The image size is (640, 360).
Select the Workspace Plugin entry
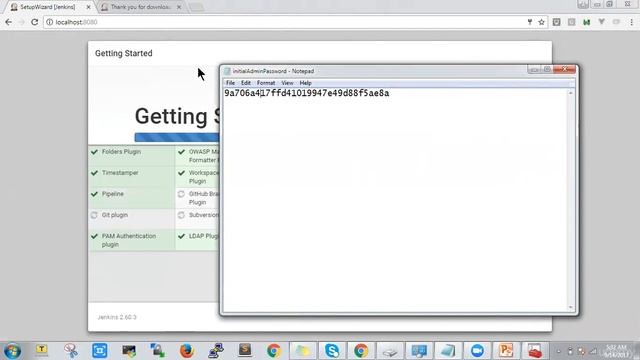click(x=198, y=177)
